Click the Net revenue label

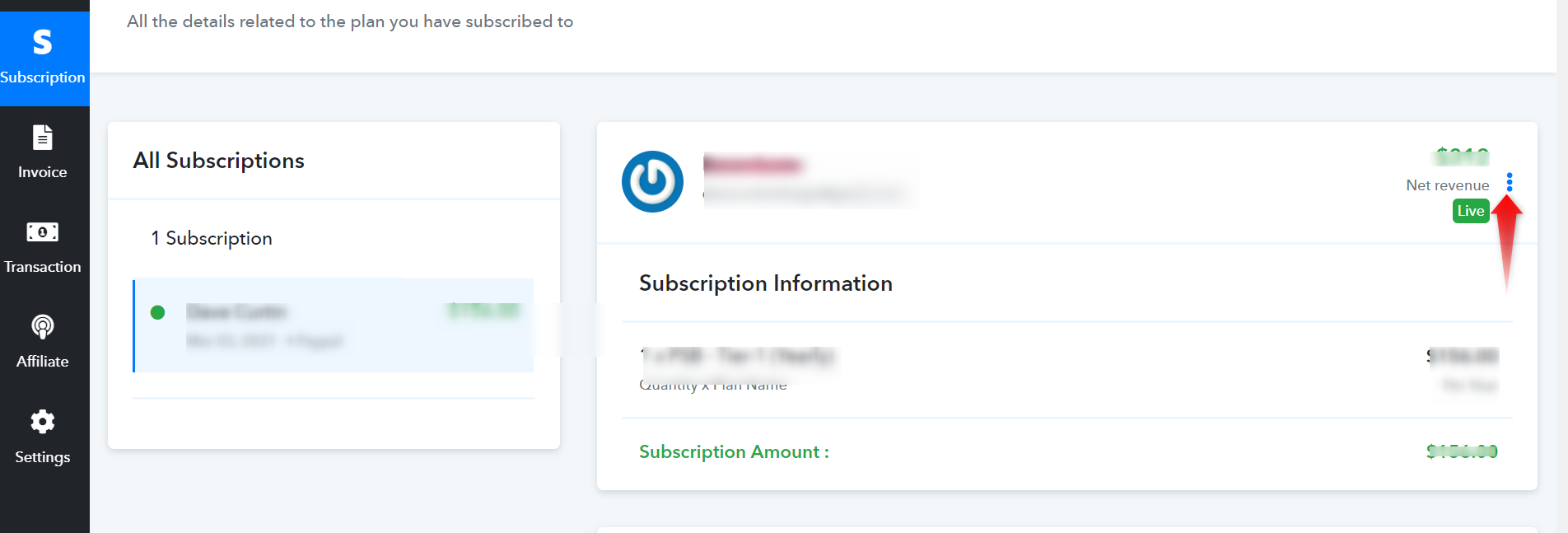(1448, 185)
